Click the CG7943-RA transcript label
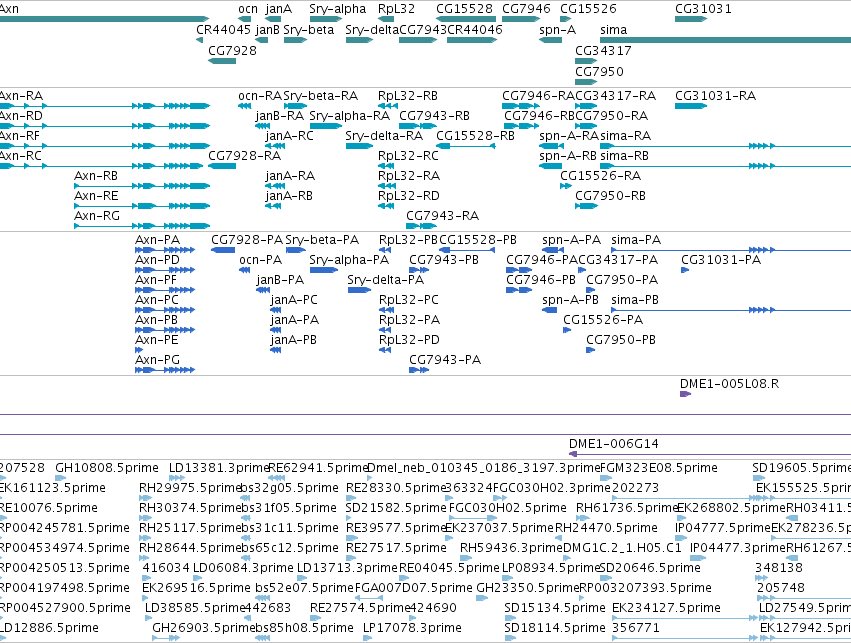Image resolution: width=851 pixels, height=643 pixels. [442, 216]
